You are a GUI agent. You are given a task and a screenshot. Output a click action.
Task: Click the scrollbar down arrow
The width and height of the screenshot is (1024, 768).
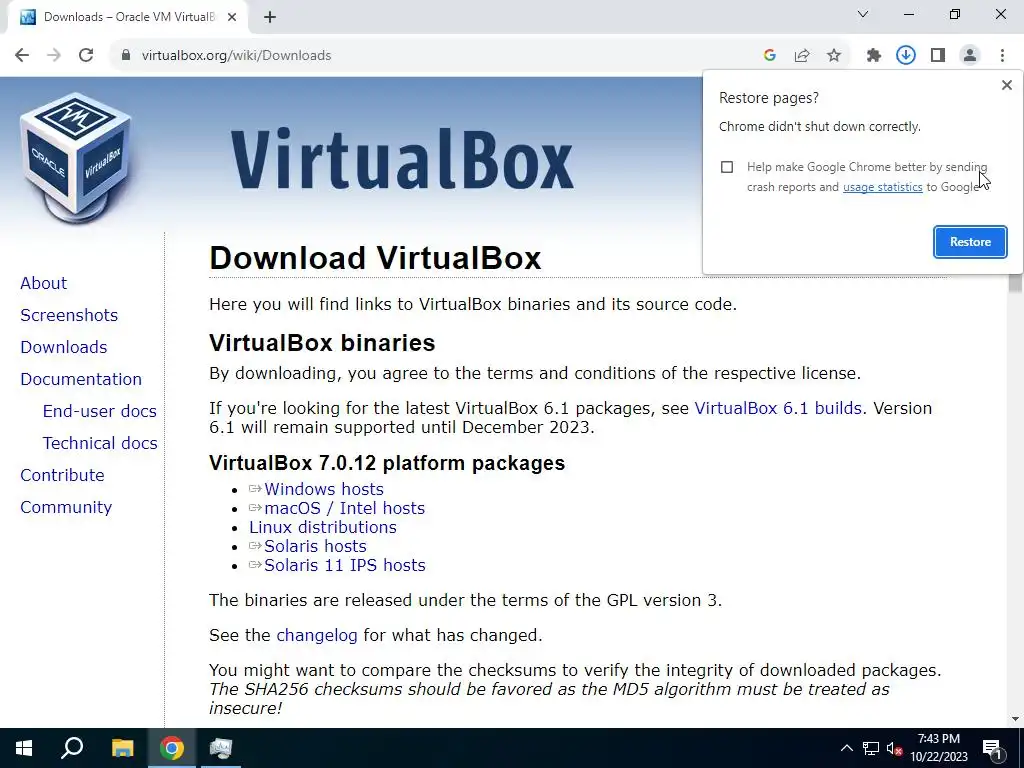[1015, 720]
